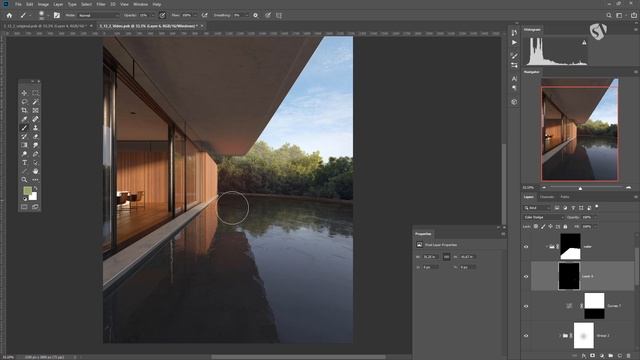Switch to the Channels tab

[547, 197]
